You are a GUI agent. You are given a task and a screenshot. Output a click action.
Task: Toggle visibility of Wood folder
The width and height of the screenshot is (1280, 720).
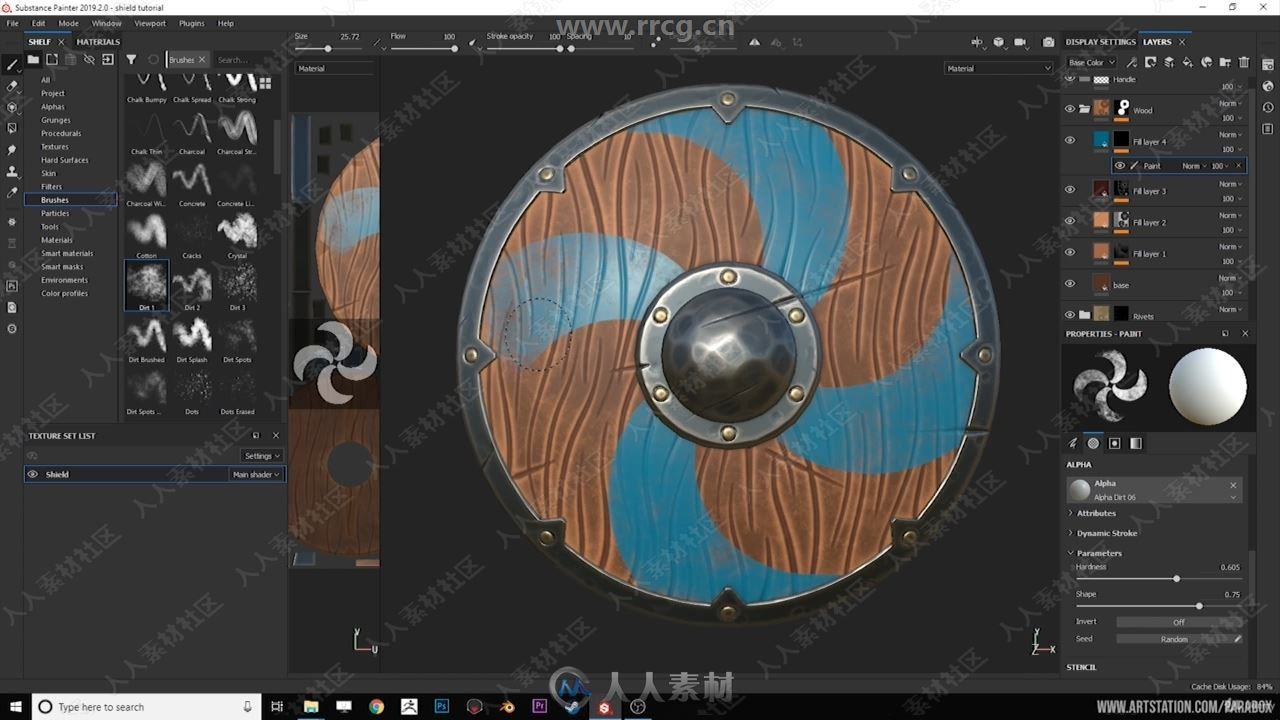click(1069, 109)
